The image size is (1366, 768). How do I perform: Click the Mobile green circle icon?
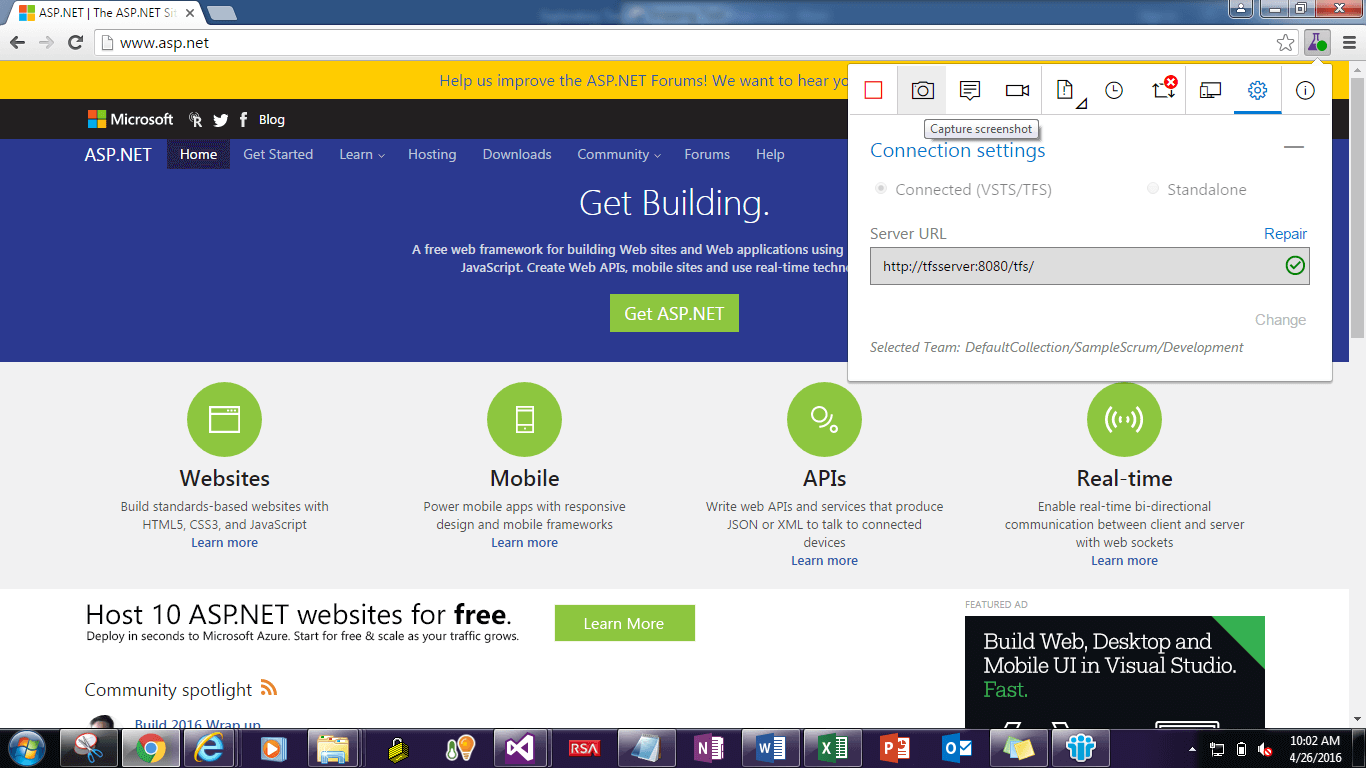524,419
